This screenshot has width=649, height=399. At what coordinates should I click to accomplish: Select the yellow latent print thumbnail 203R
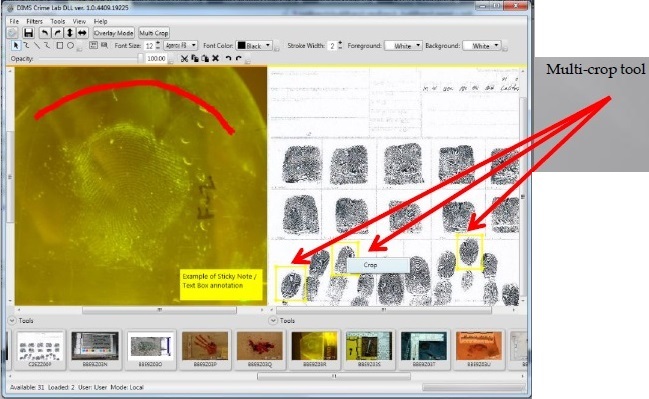tap(314, 349)
